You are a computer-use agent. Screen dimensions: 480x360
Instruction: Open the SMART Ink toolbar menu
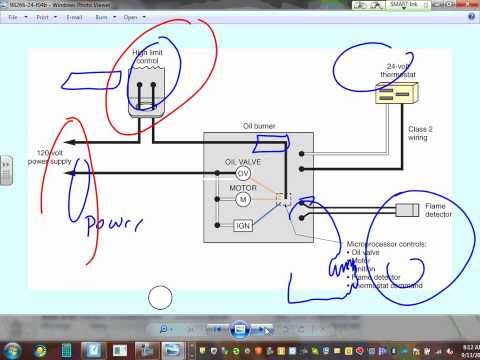(x=404, y=4)
